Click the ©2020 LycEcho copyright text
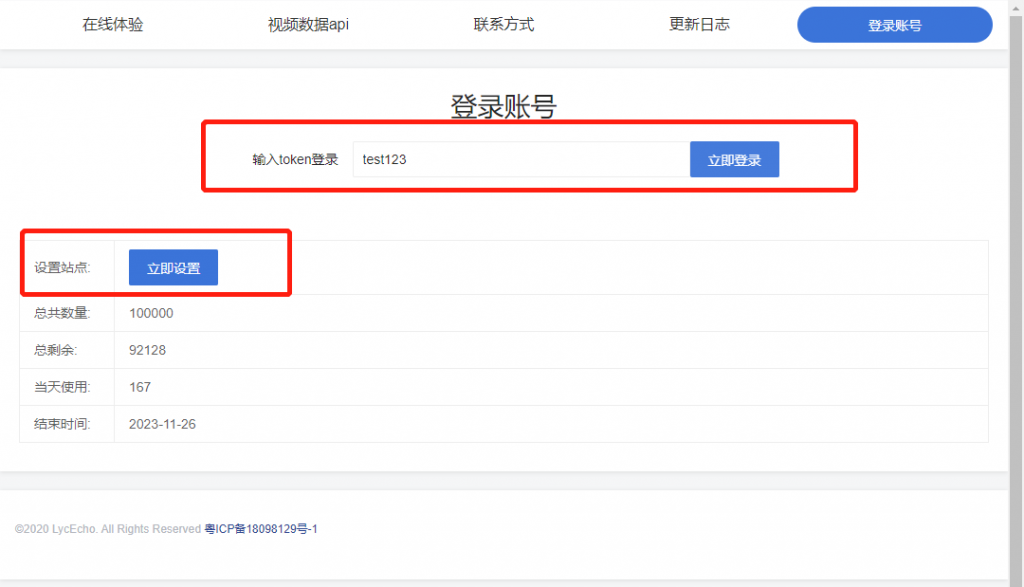 pos(108,529)
